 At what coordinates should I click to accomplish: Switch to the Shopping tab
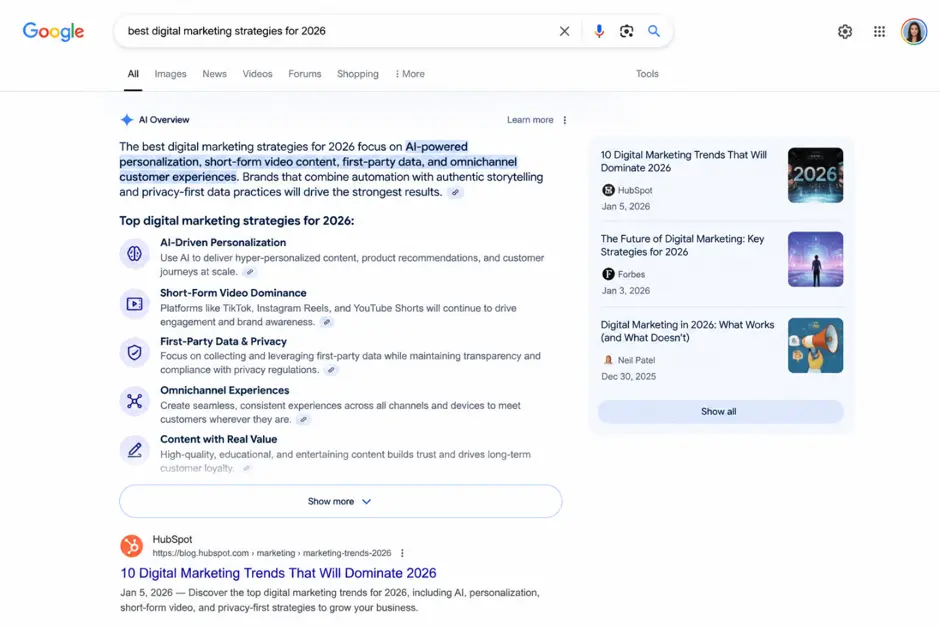[358, 74]
